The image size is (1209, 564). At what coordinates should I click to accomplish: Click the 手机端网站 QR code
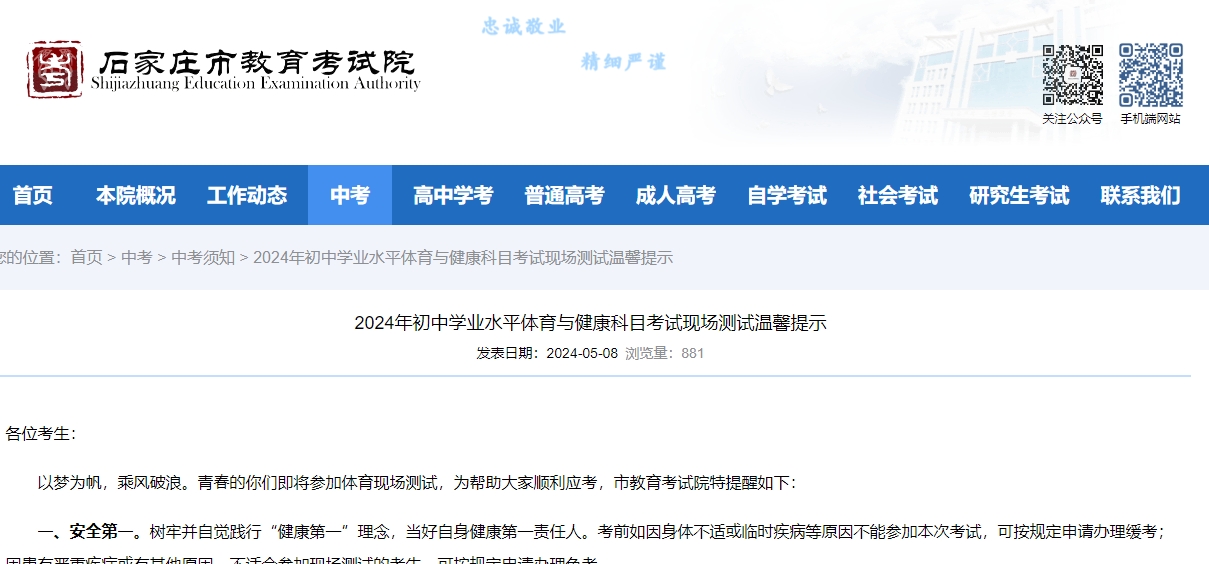pos(1150,75)
